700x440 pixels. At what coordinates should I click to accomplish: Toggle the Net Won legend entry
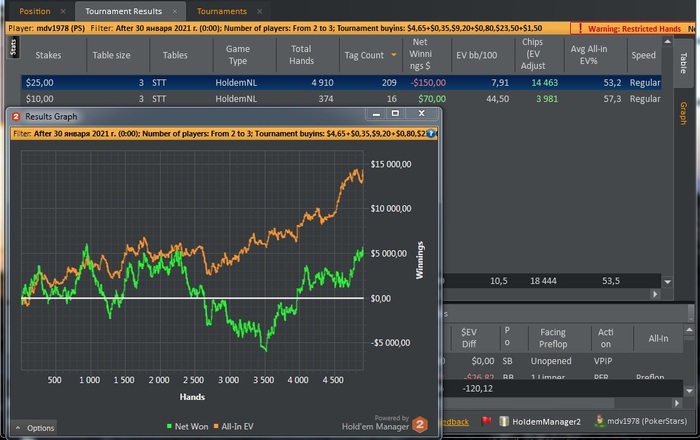(x=187, y=427)
